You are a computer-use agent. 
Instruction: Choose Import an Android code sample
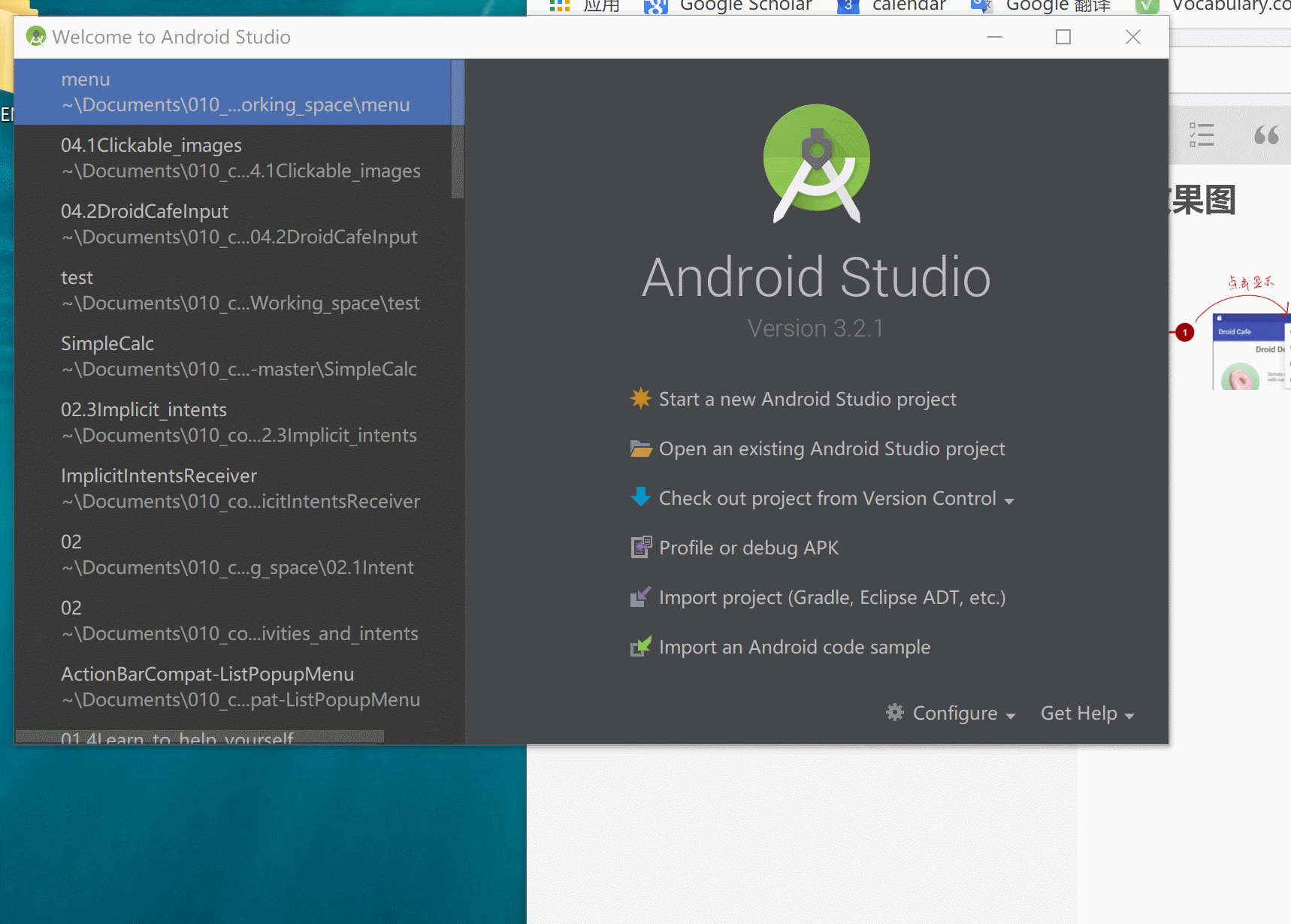(794, 647)
